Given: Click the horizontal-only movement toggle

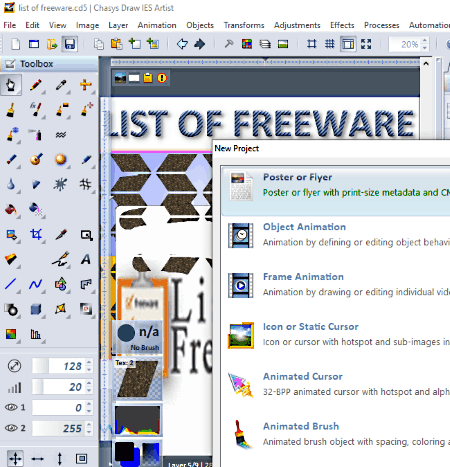Looking at the screenshot, I should (37, 459).
